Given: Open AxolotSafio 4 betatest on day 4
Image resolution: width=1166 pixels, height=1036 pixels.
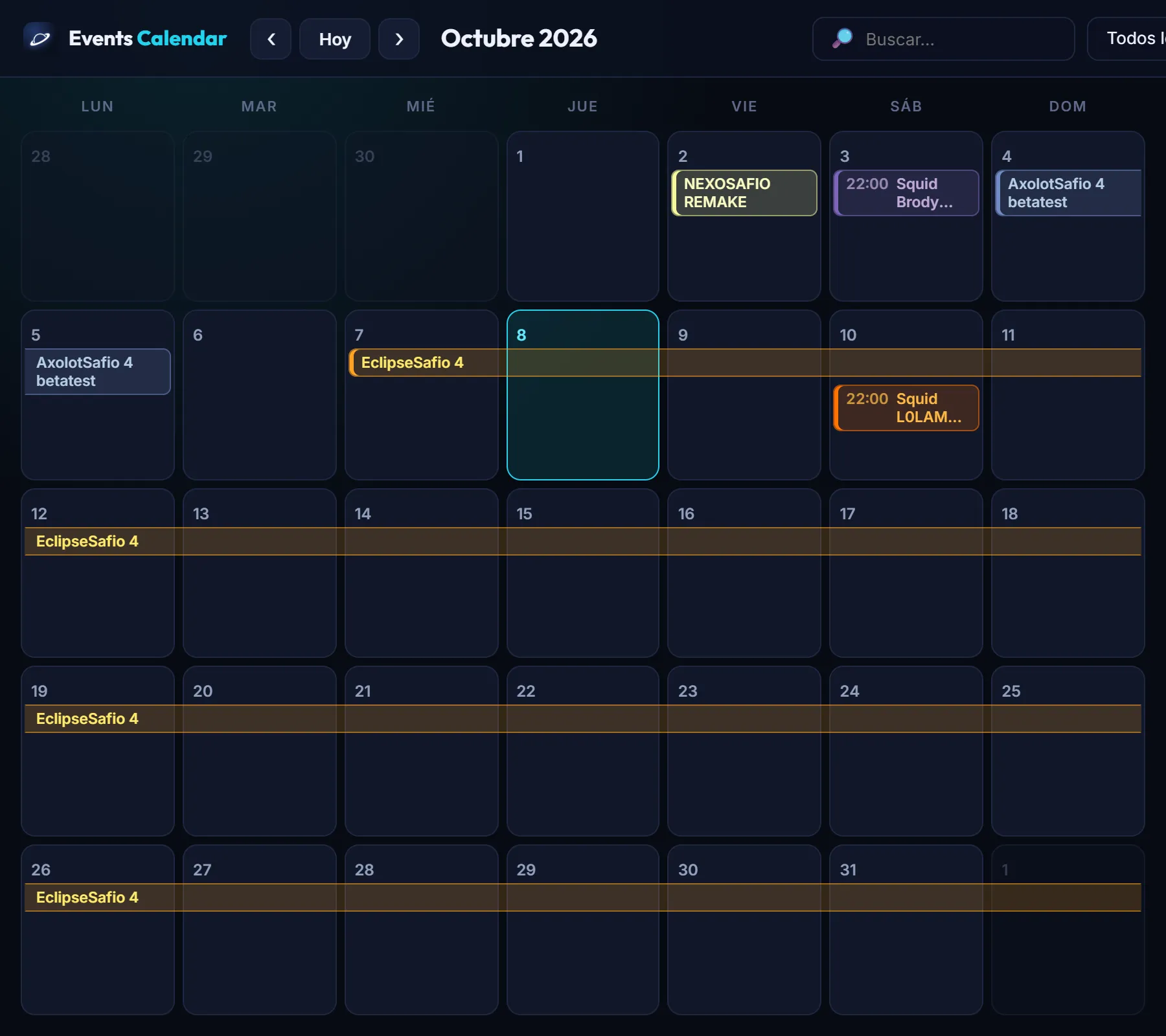Looking at the screenshot, I should (x=1068, y=193).
